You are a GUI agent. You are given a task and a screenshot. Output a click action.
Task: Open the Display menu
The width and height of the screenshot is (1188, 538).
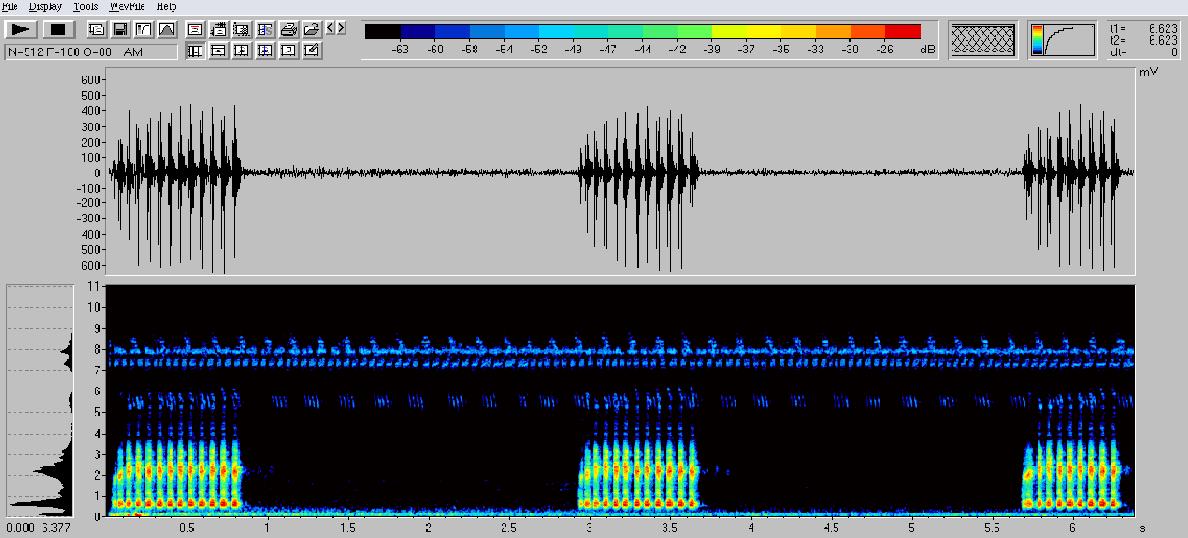point(45,6)
